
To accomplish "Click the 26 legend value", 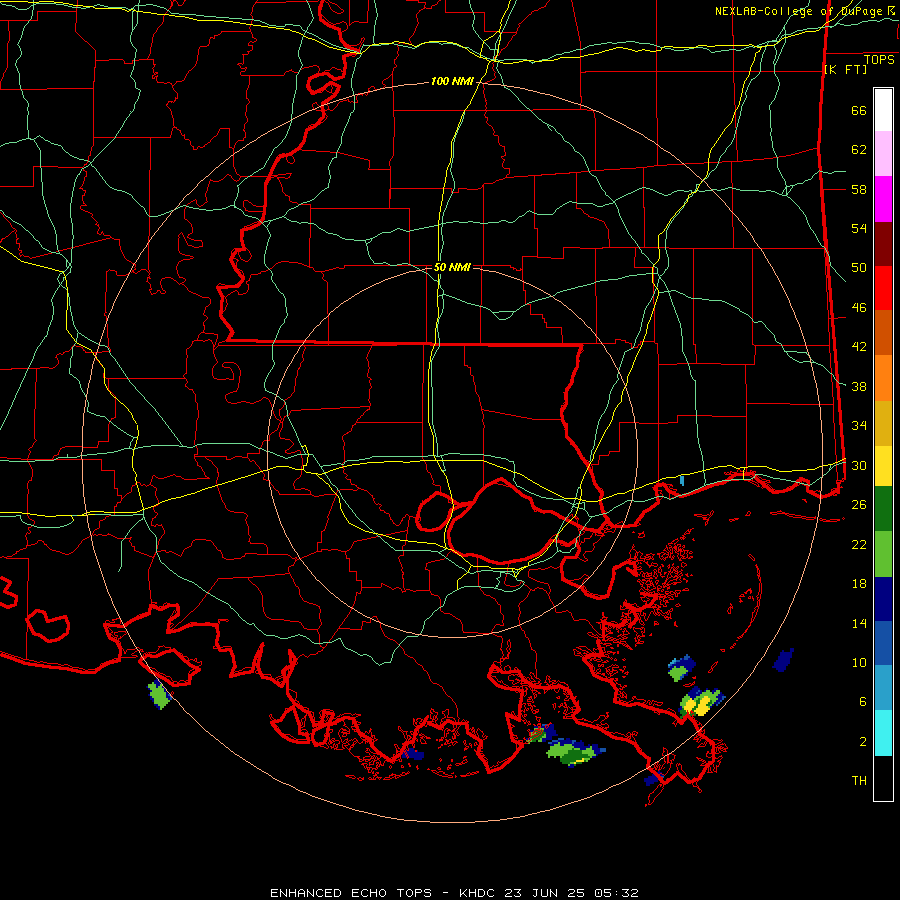I will click(859, 505).
